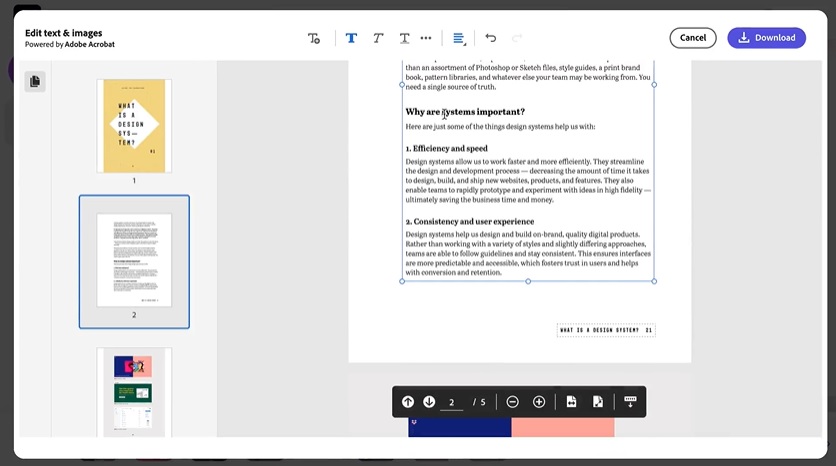Toggle underline text formatting

(404, 38)
